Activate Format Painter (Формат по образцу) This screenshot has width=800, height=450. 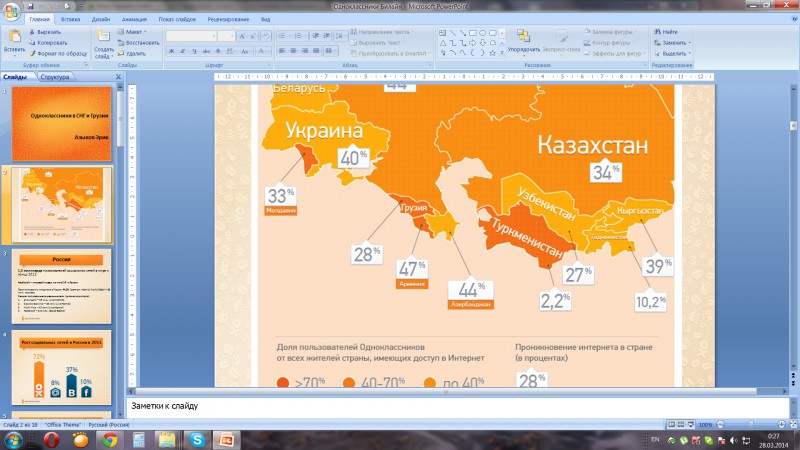(58, 53)
